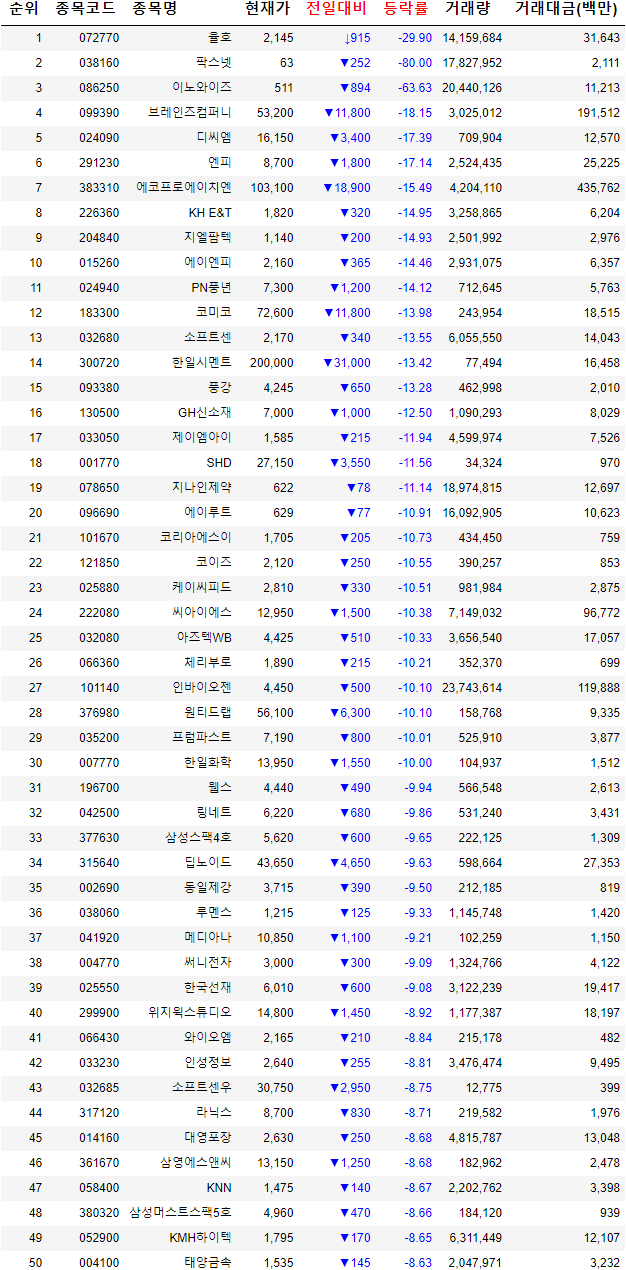Select stock name 지엘팜텍
This screenshot has width=626, height=1270.
208,238
